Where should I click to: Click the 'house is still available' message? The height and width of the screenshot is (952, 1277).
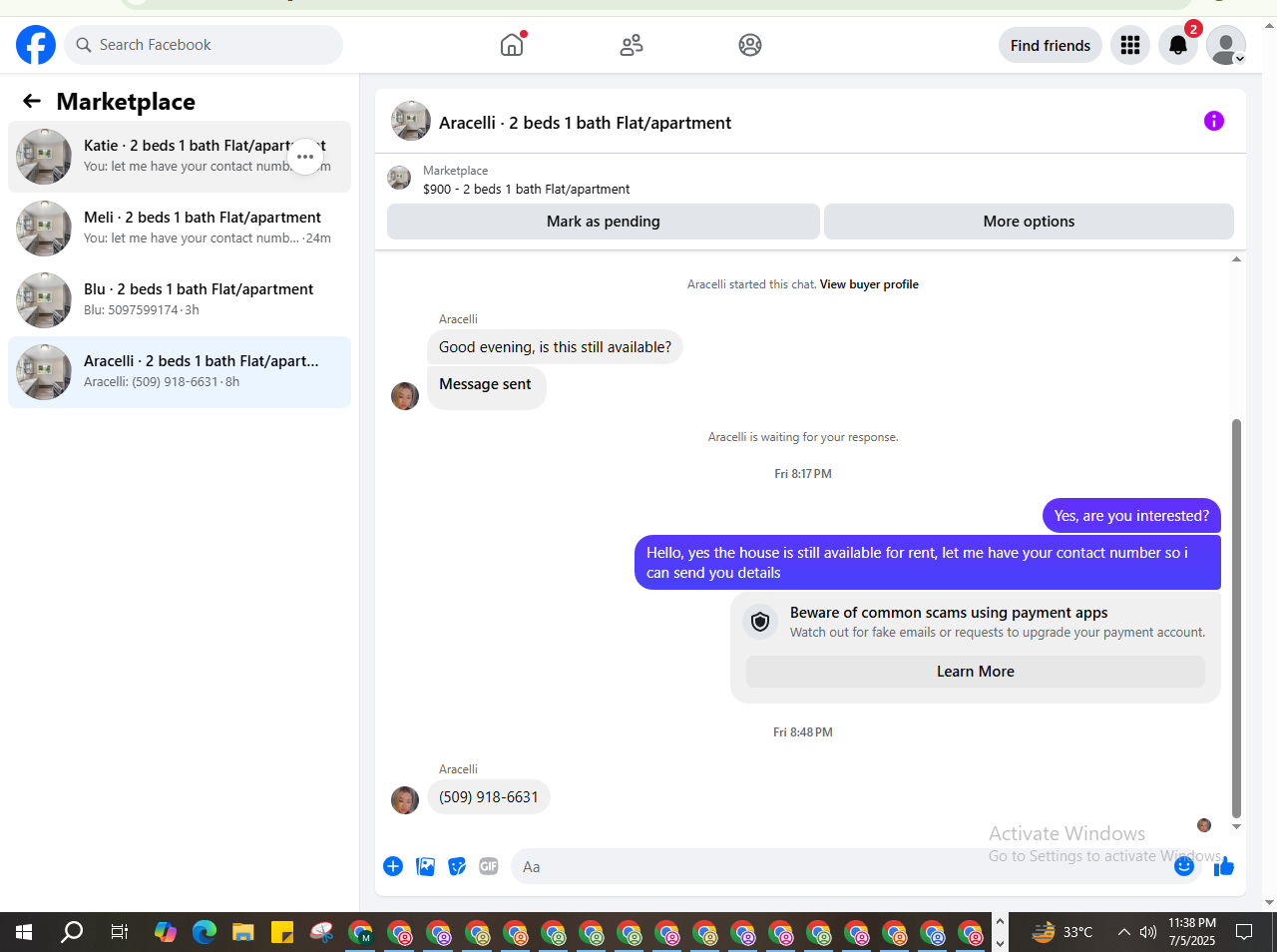click(928, 563)
